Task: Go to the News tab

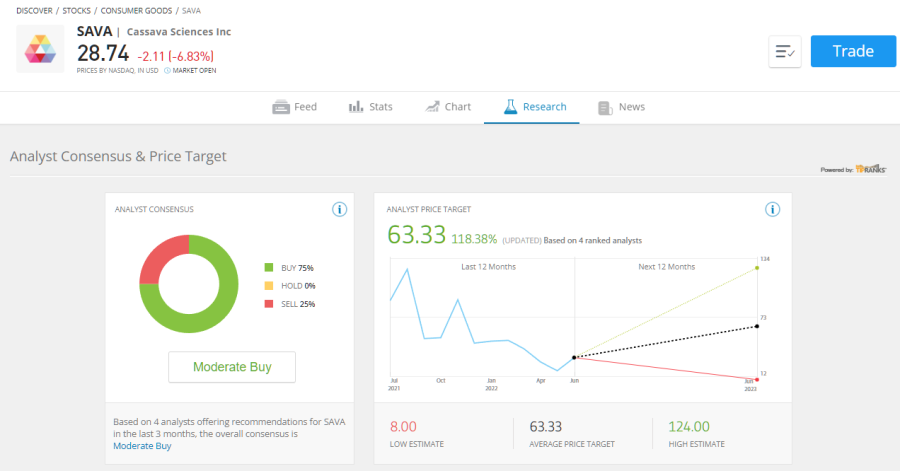Action: click(622, 107)
